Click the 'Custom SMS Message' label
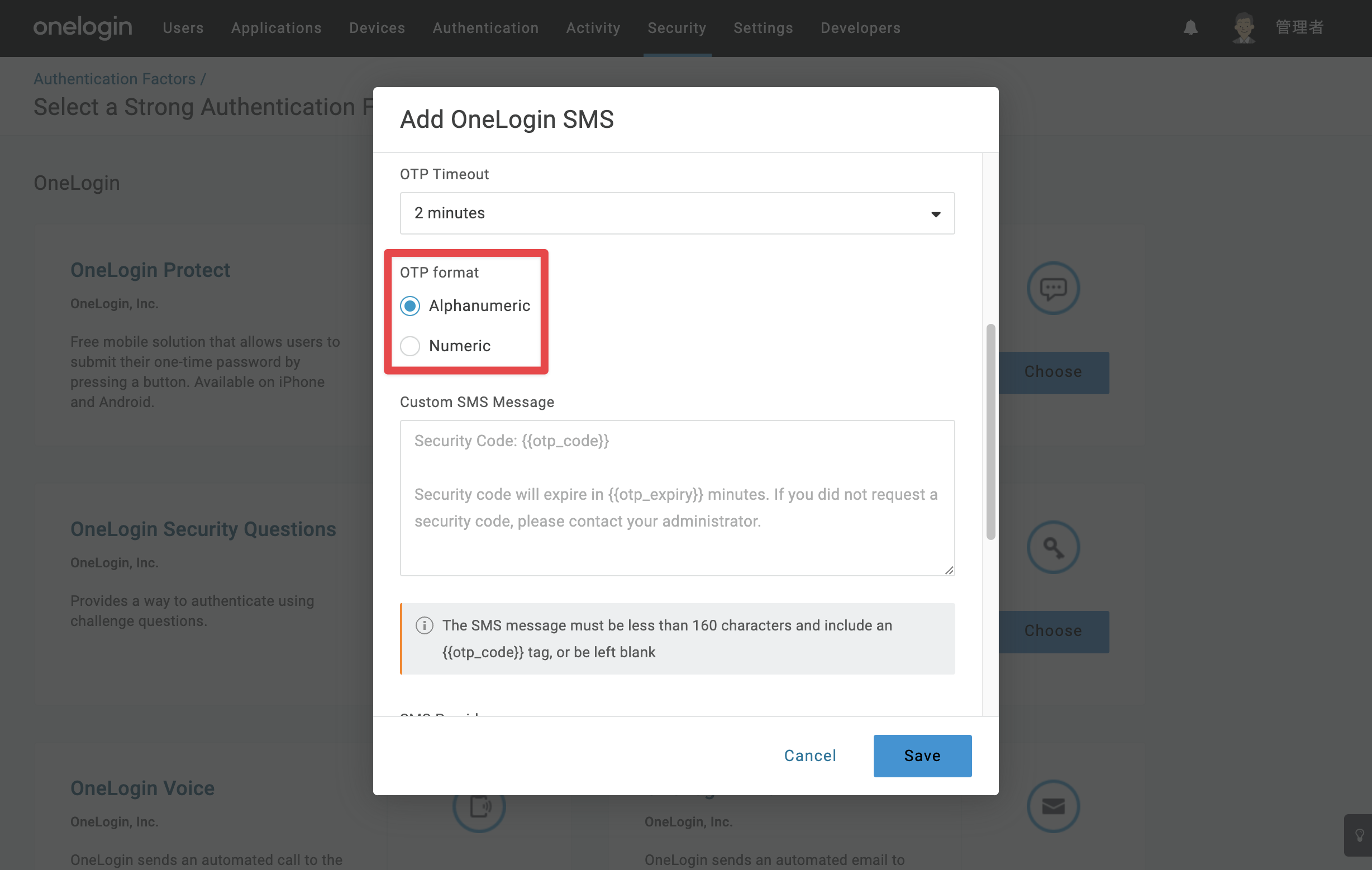Image resolution: width=1372 pixels, height=870 pixels. [477, 402]
